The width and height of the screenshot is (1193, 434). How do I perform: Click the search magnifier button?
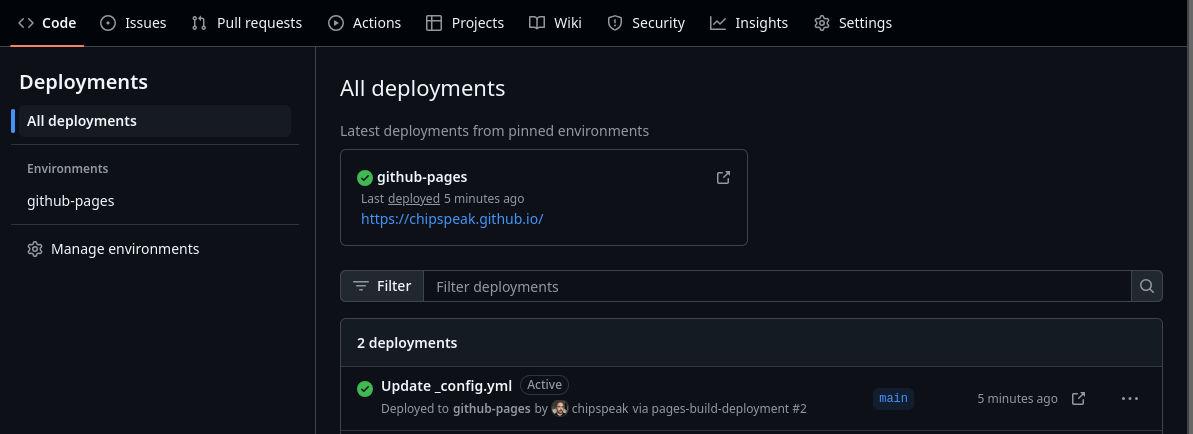click(x=1147, y=286)
